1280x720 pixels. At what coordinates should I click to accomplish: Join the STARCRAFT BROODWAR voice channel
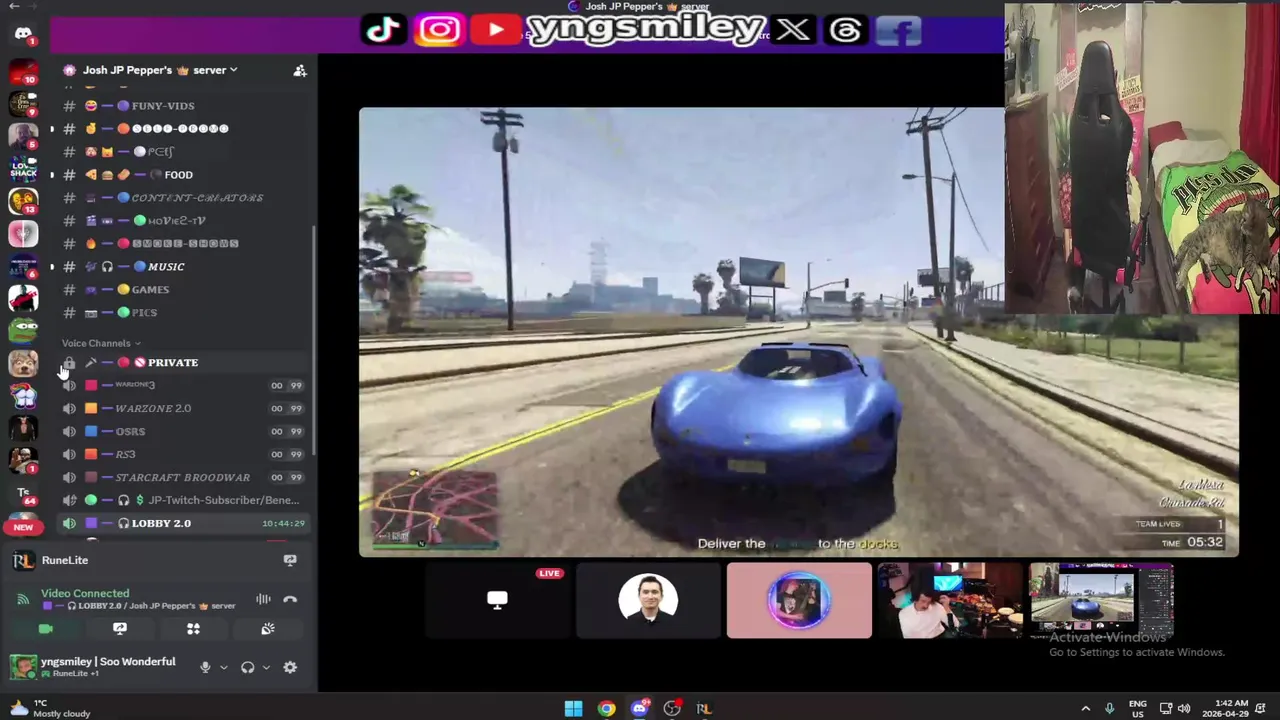tap(182, 477)
